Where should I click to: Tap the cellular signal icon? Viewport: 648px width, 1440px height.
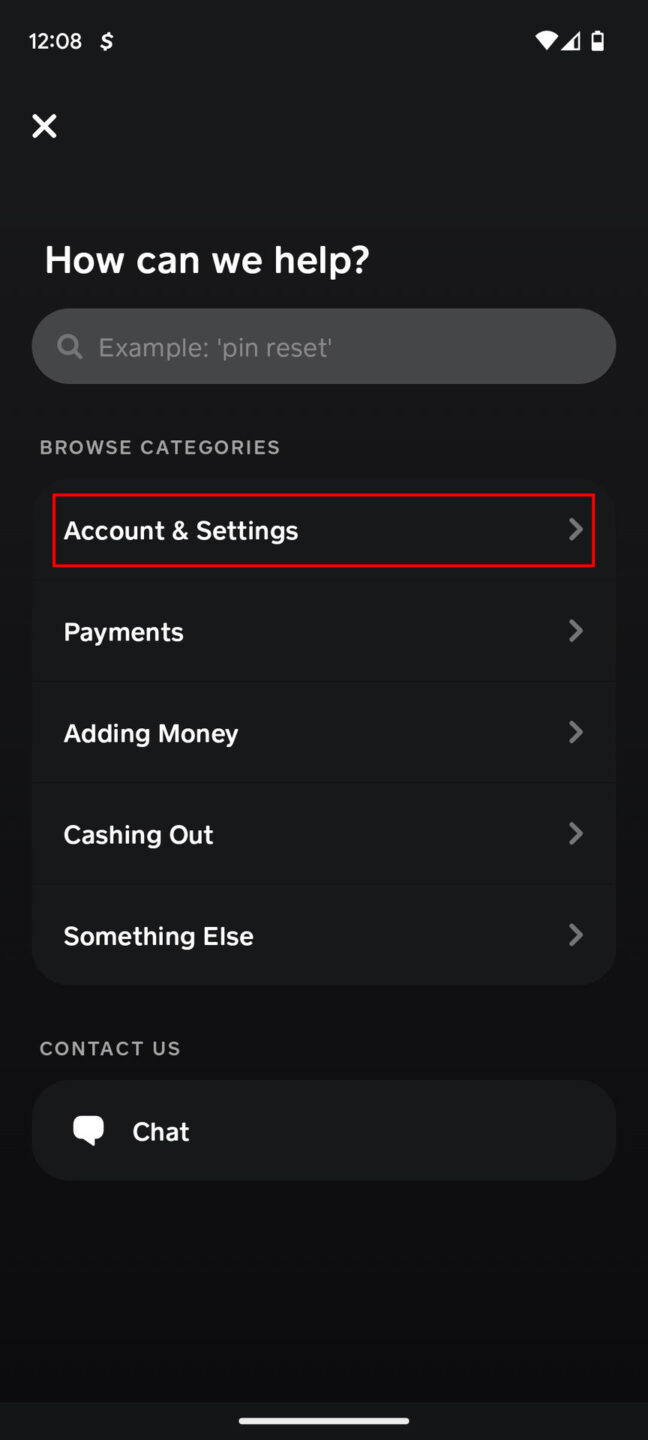572,41
